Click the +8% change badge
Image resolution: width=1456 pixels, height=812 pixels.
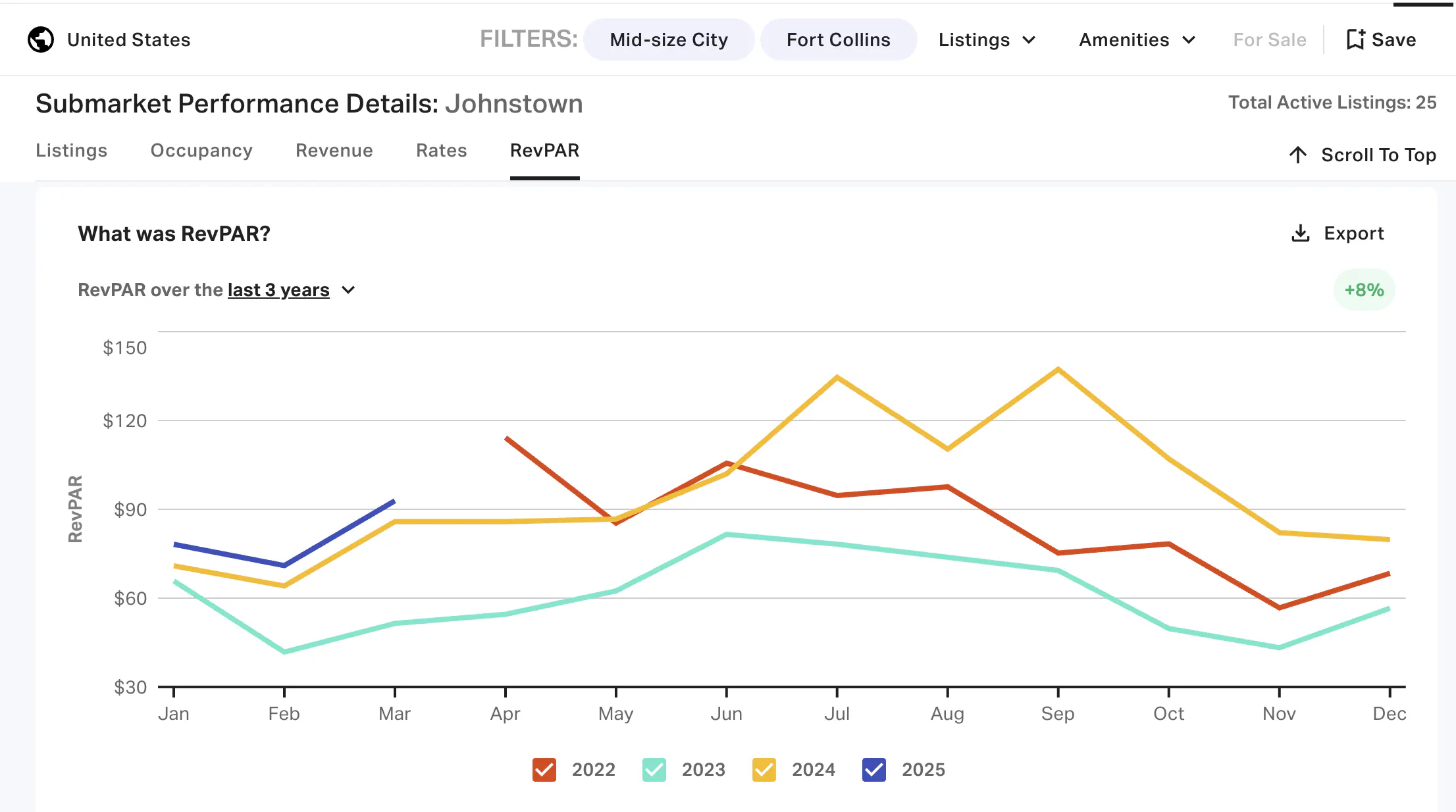tap(1364, 290)
